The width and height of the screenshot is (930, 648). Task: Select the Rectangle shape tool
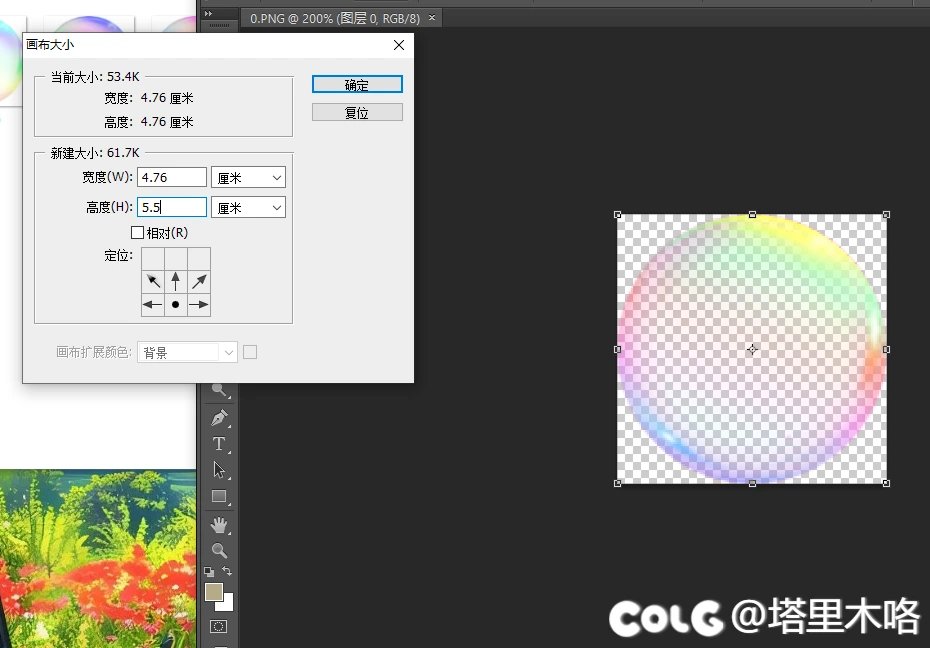click(x=219, y=497)
